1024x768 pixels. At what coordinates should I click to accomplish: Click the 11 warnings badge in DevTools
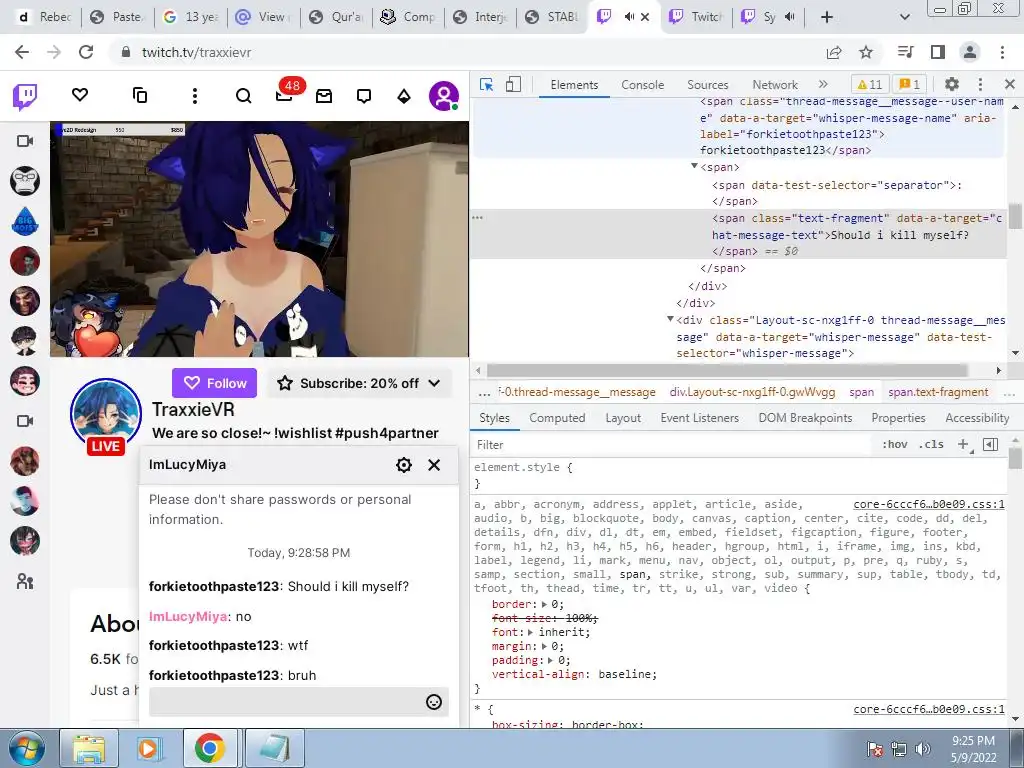click(869, 84)
